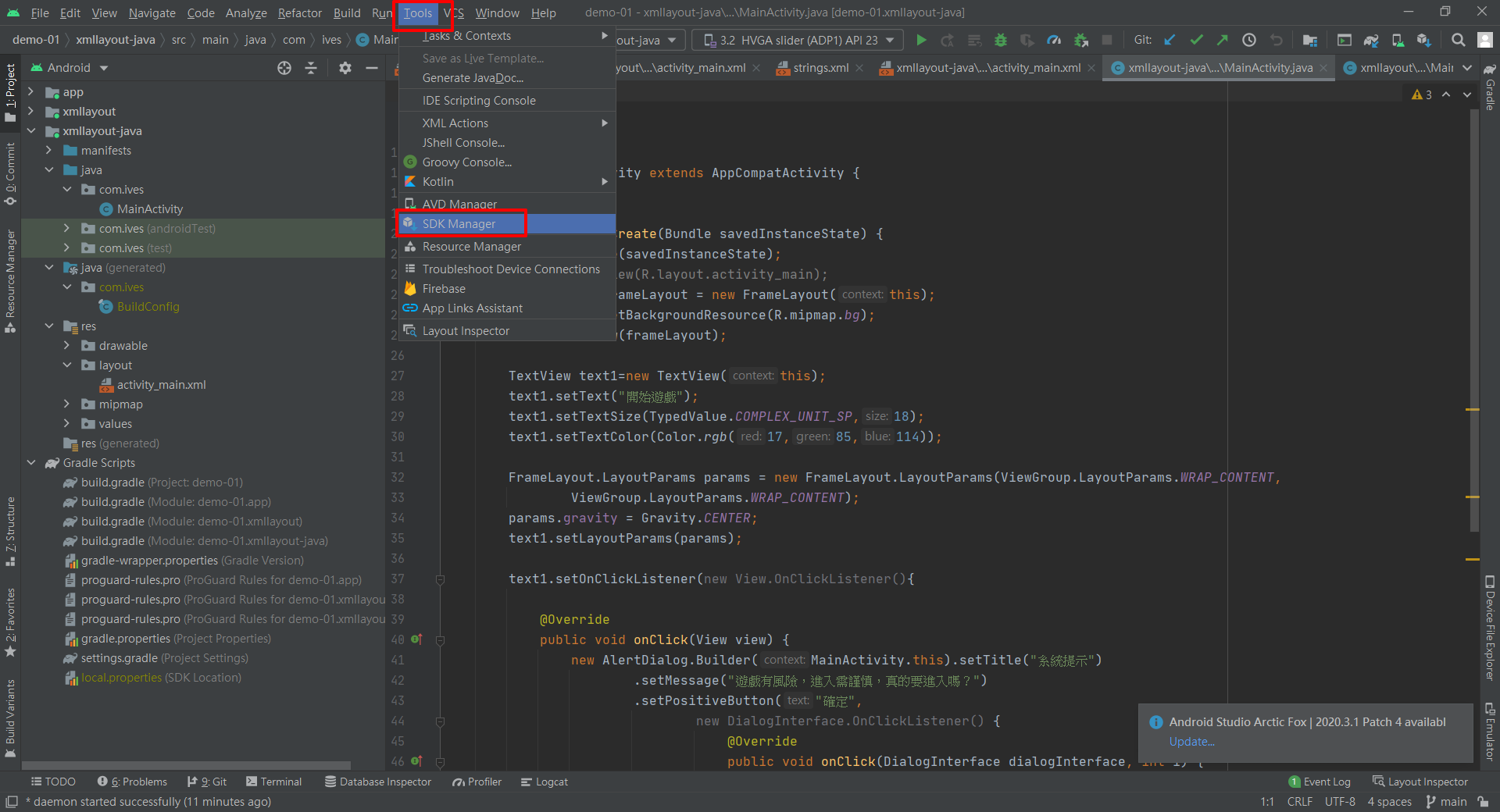Screen dimensions: 1500x812
Task: Expand the xmllayout module node
Action: click(31, 112)
